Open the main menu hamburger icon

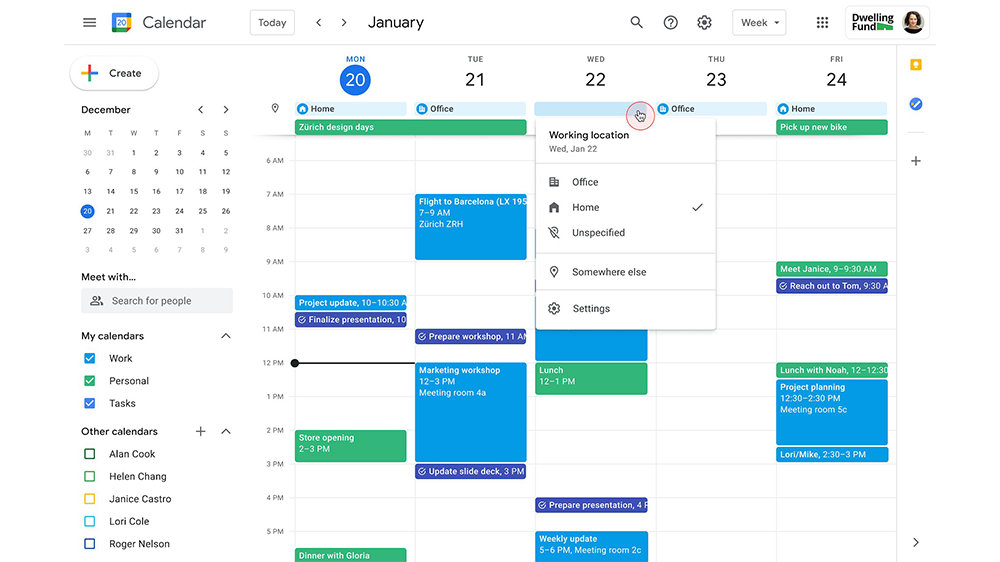(90, 22)
